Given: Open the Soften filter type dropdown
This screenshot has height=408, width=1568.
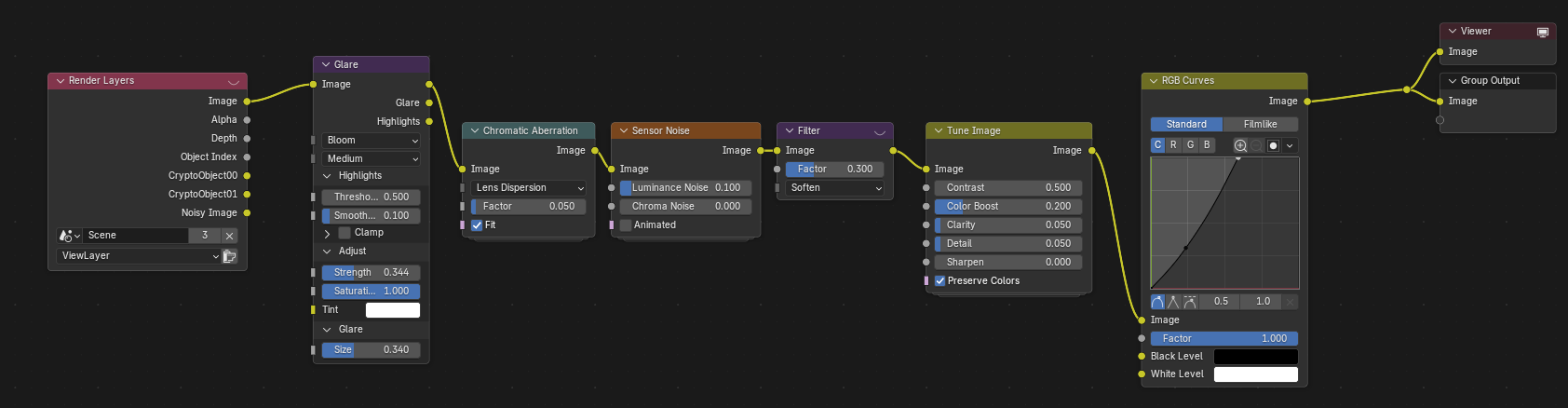Looking at the screenshot, I should (x=835, y=188).
